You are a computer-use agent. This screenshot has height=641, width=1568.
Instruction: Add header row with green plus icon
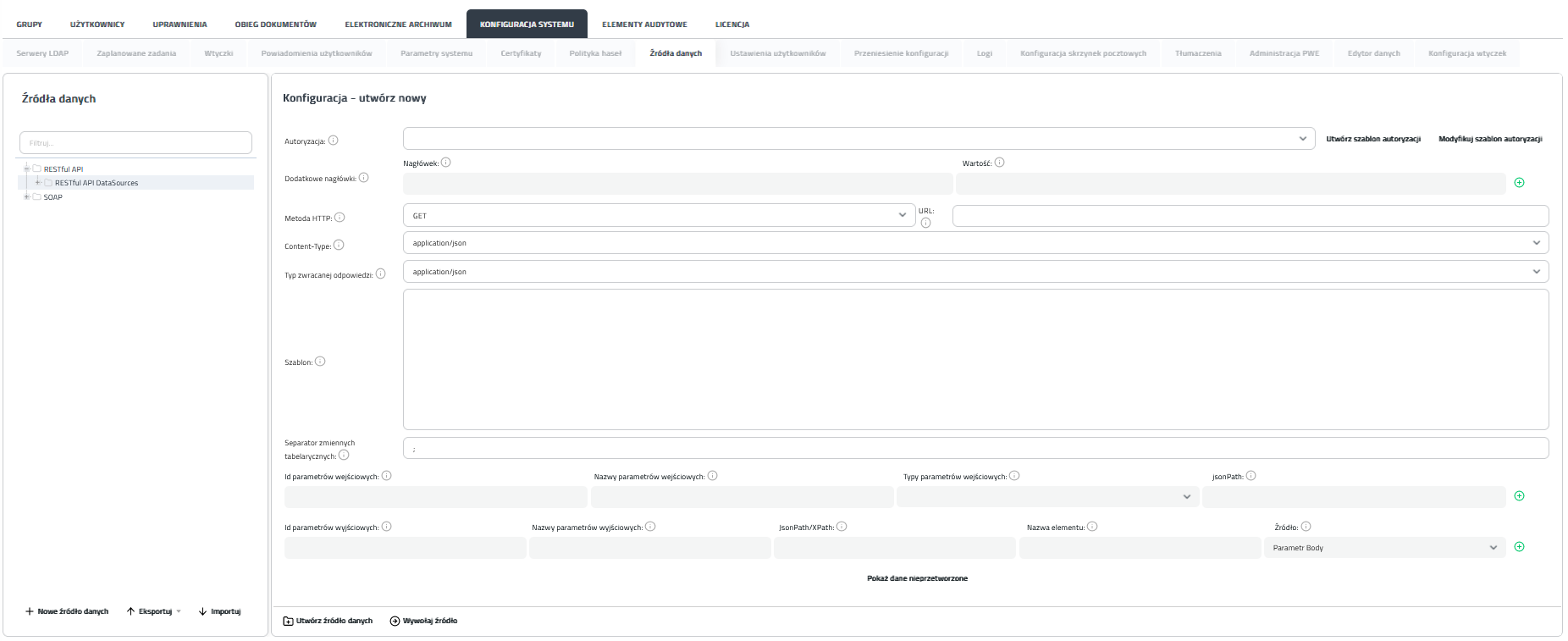(x=1519, y=183)
